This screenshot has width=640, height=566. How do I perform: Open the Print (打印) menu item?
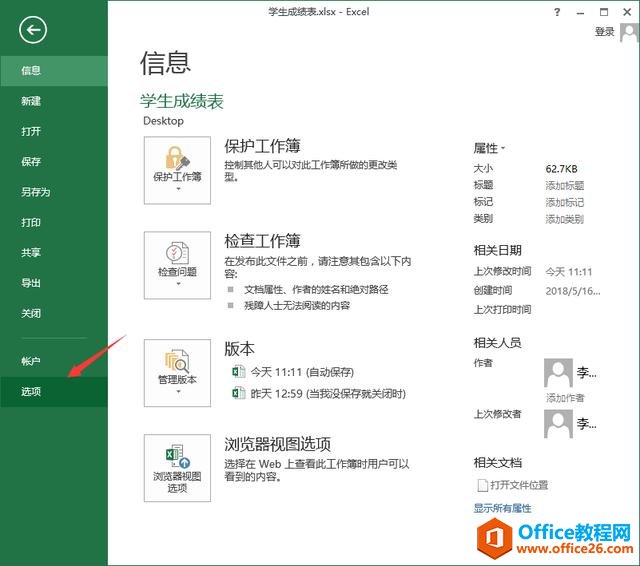coord(32,222)
